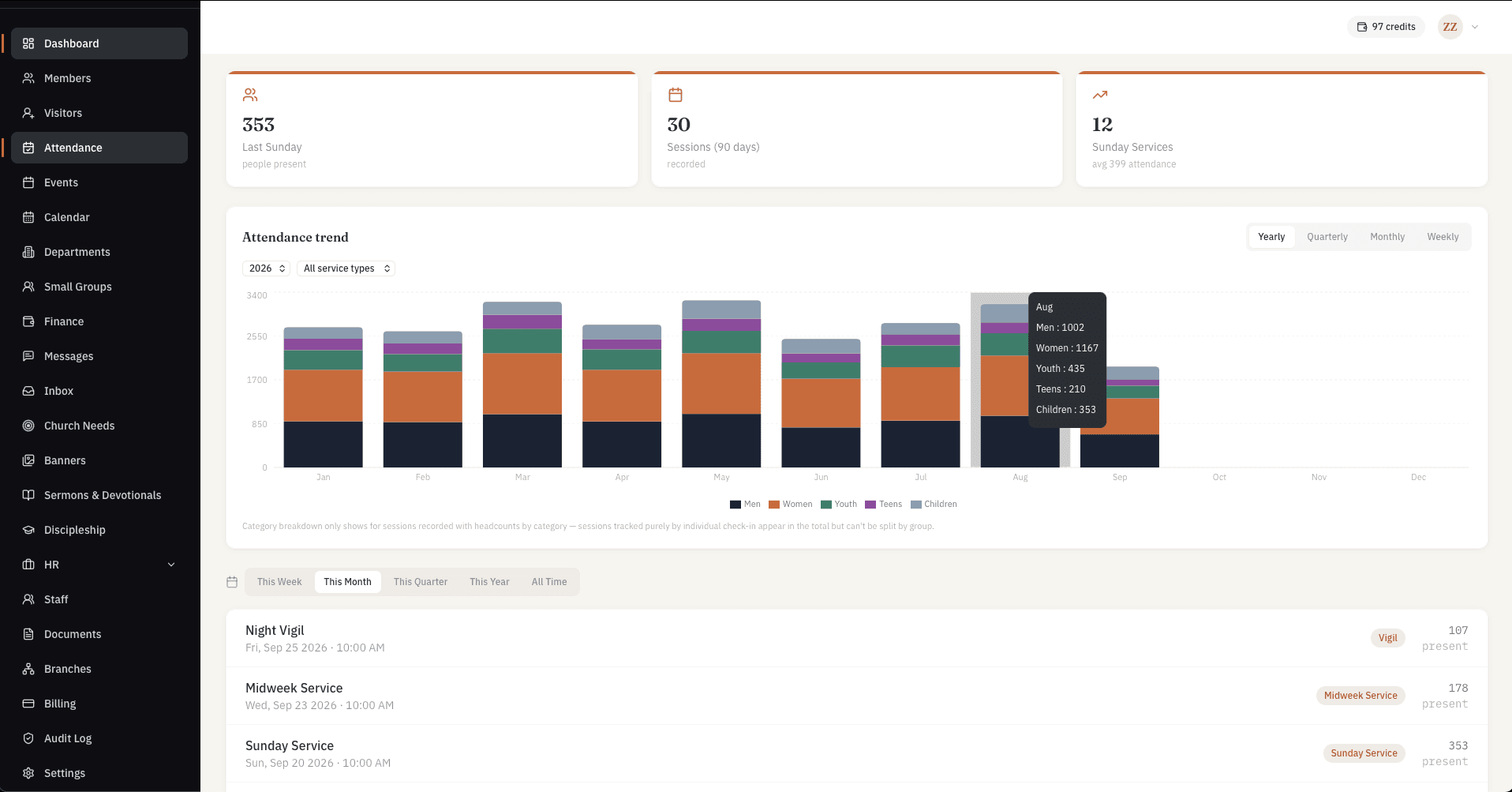The width and height of the screenshot is (1512, 792).
Task: Click the Billing card icon
Action: 28,704
